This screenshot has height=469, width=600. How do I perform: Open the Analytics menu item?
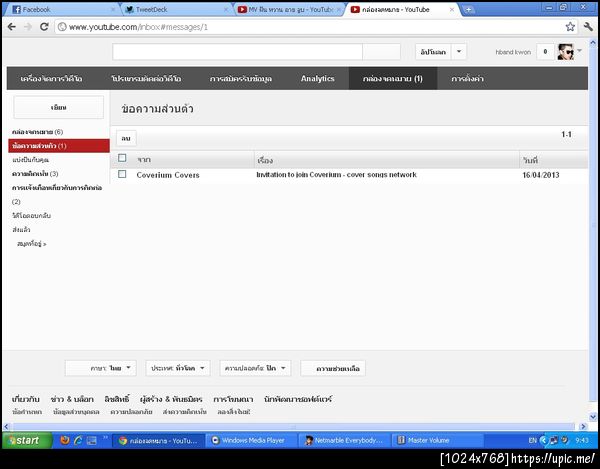pos(317,78)
